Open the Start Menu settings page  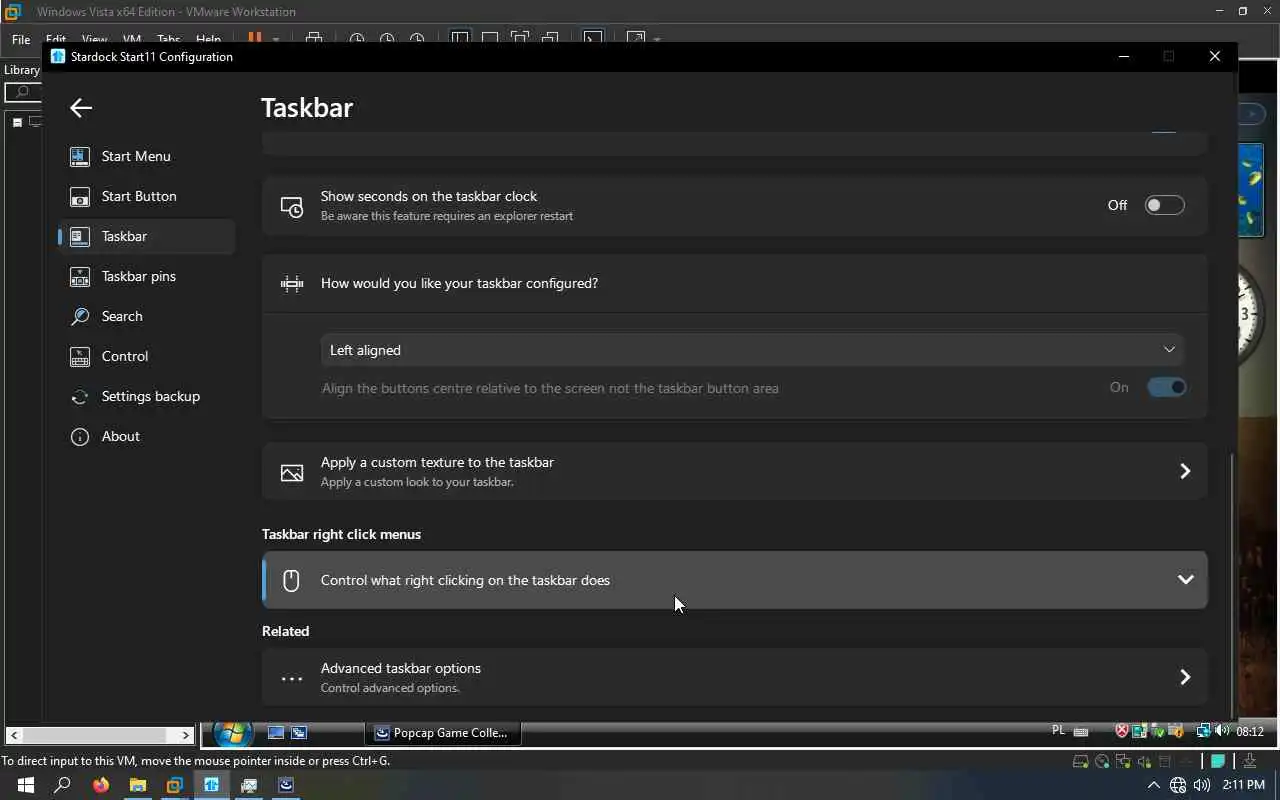(147, 156)
